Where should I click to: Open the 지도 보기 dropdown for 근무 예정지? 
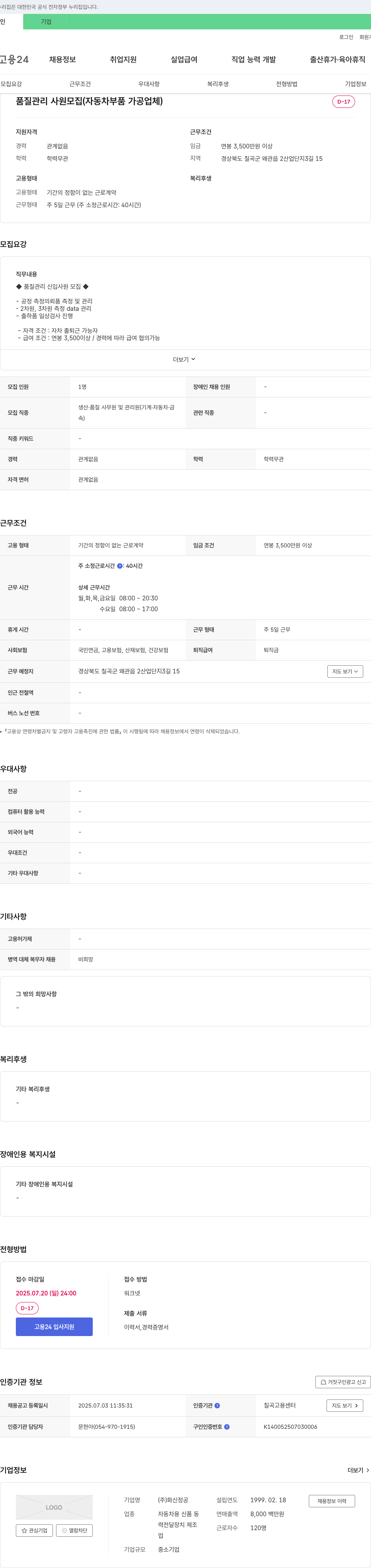[x=345, y=672]
